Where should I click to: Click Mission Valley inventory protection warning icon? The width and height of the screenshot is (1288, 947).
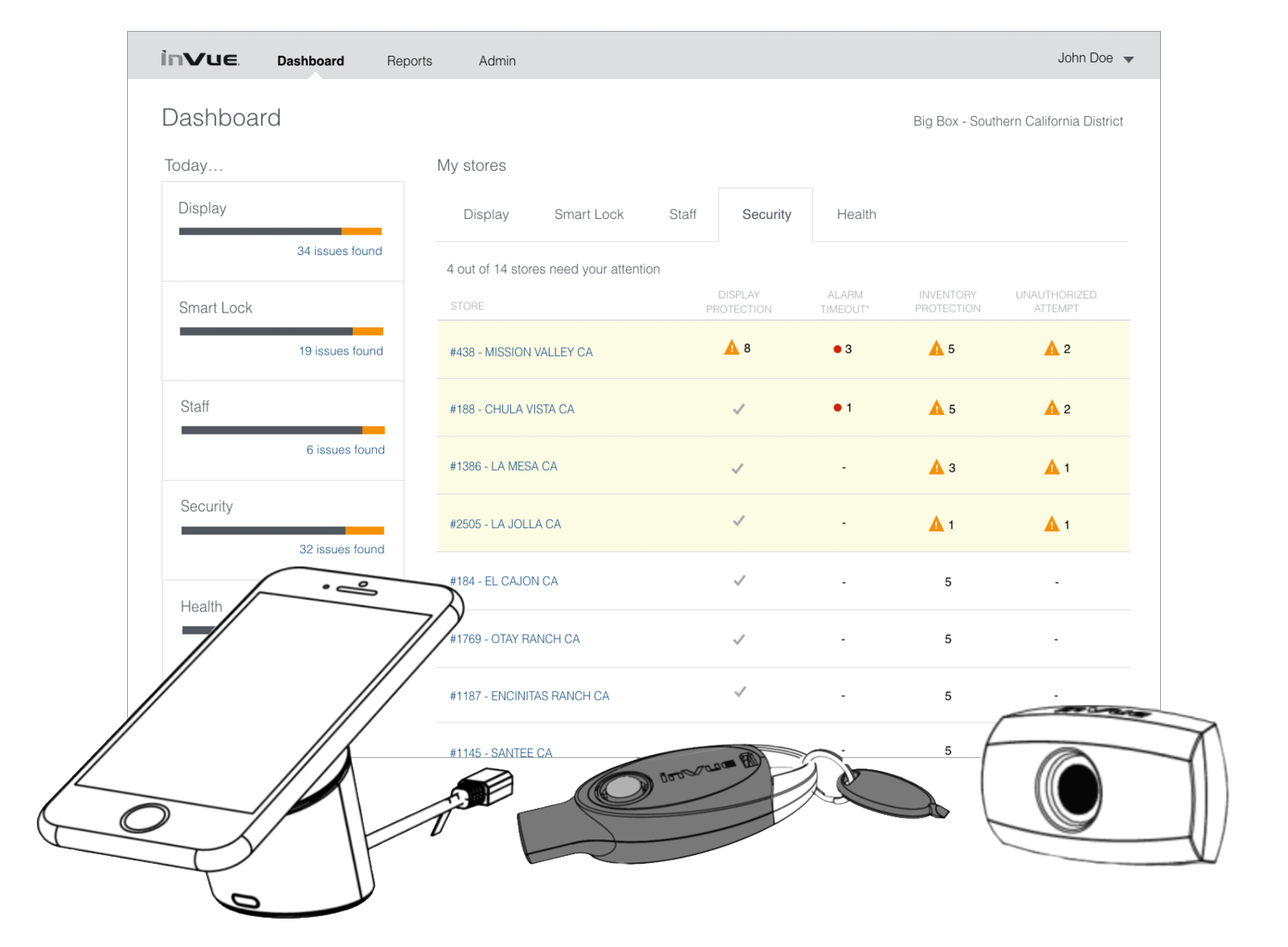tap(936, 349)
